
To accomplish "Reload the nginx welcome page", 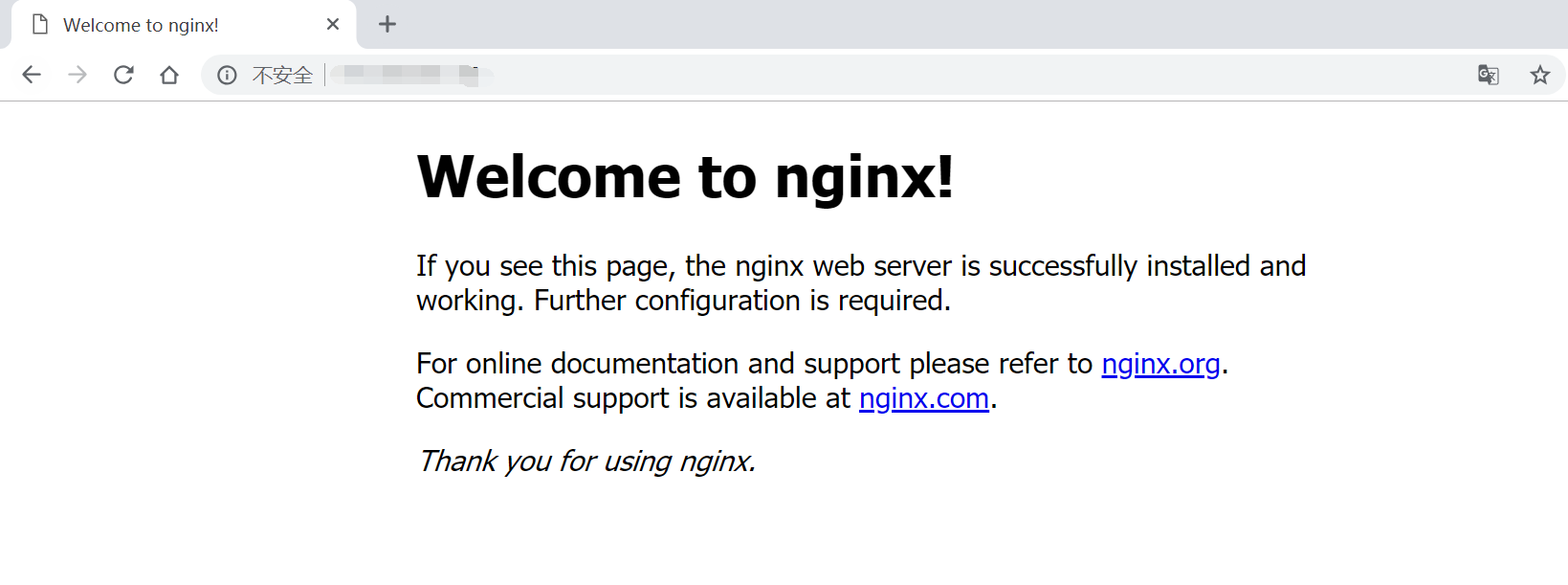I will [x=123, y=75].
